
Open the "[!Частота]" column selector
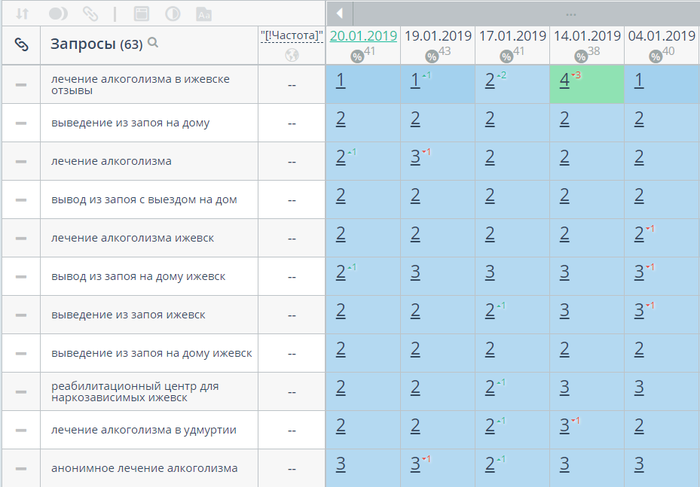[x=291, y=35]
